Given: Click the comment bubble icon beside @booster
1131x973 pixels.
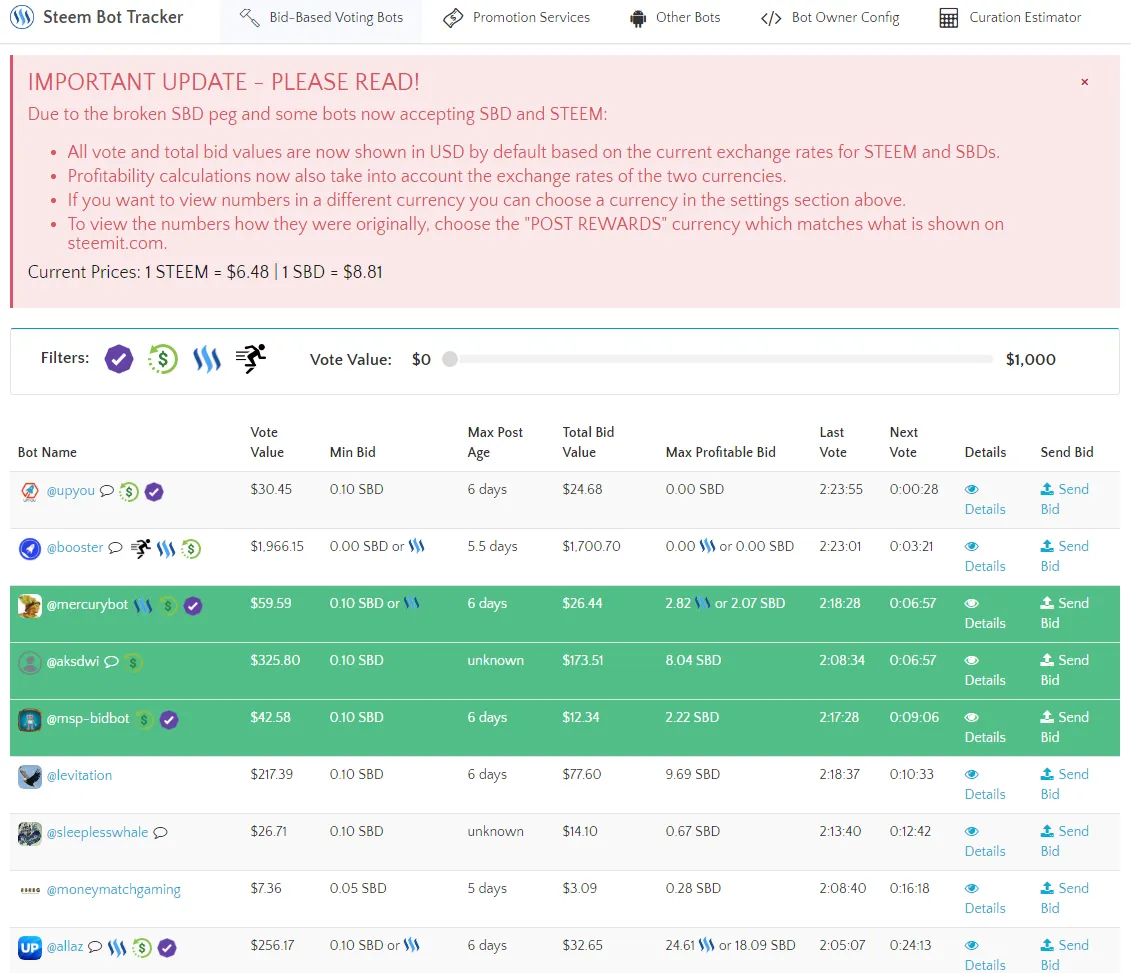Looking at the screenshot, I should coord(115,548).
